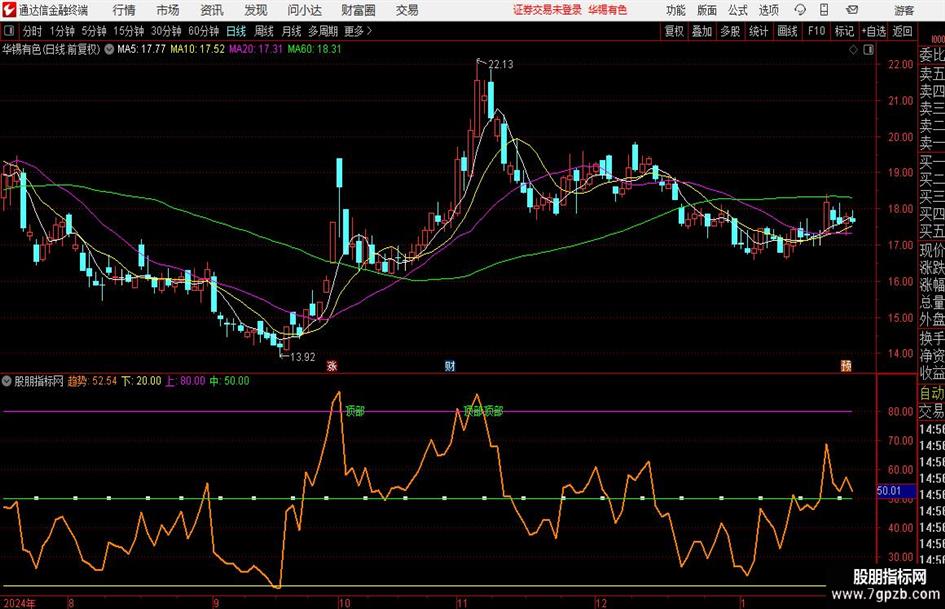The image size is (945, 609).
Task: Click the 上: 80.00 indicator value
Action: tap(185, 380)
